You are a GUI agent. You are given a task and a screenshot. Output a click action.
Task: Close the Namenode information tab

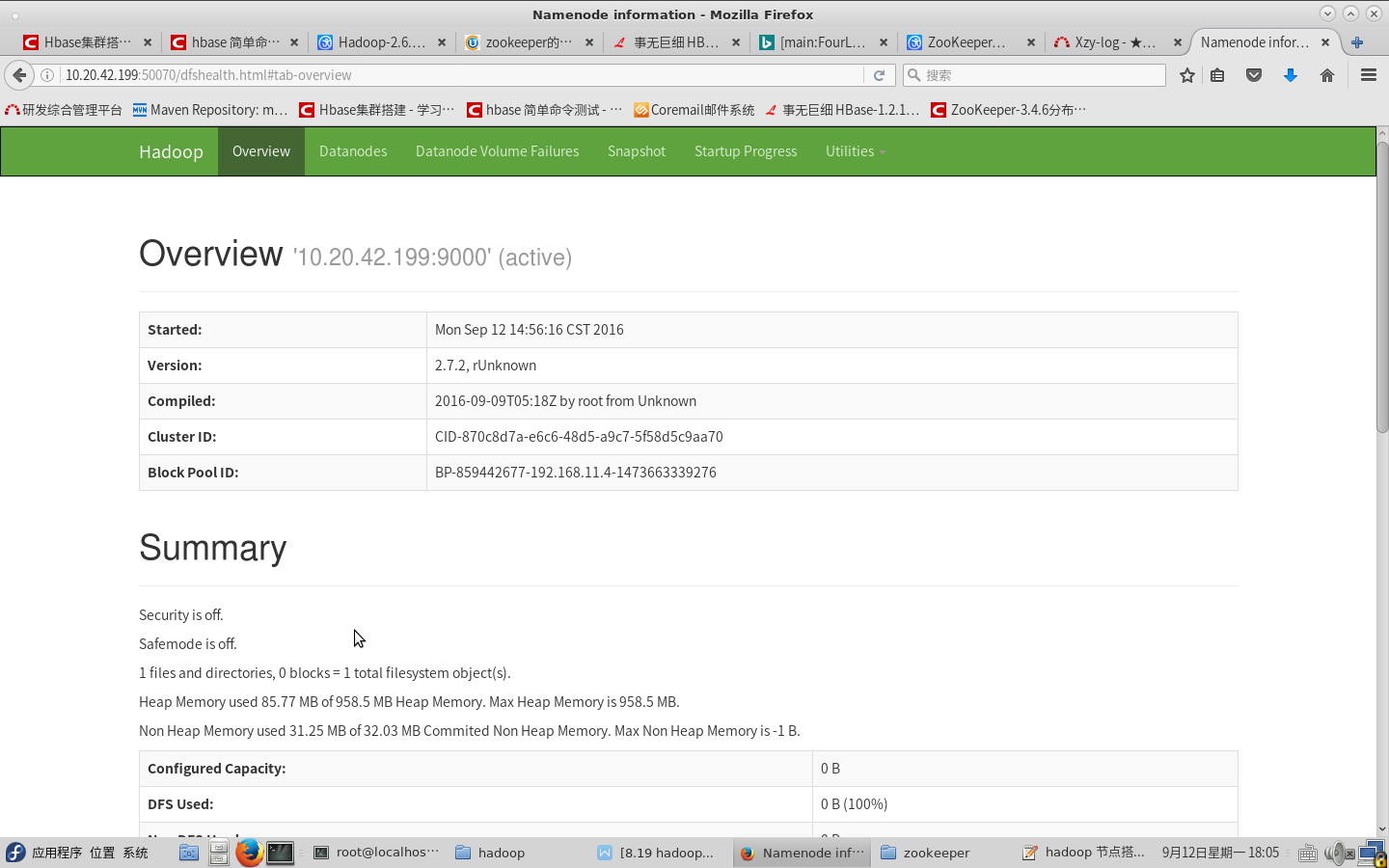(1325, 42)
